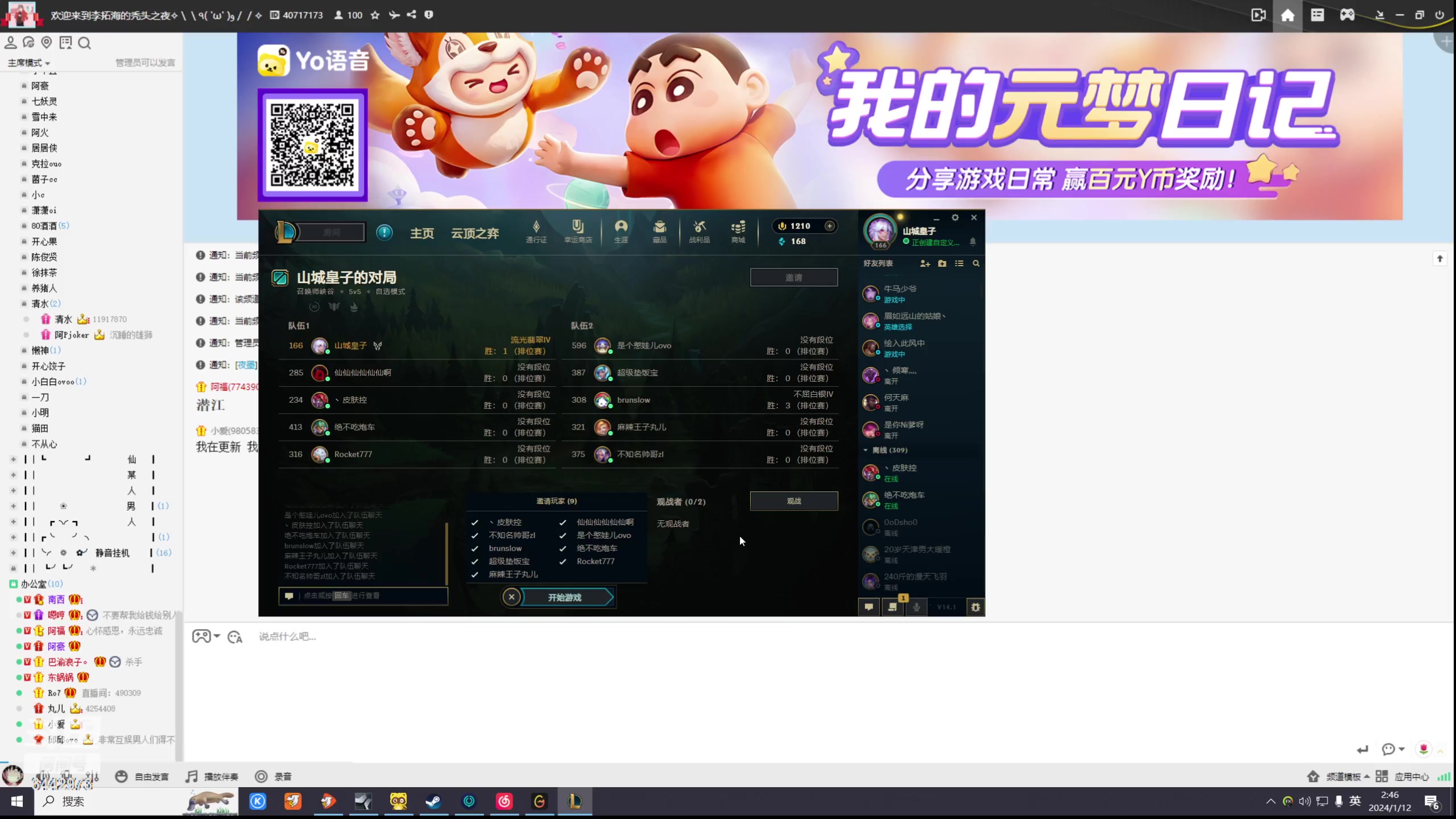This screenshot has height=819, width=1456.
Task: Toggle invited player 超级垫饭宝 checkmark
Action: click(x=474, y=561)
